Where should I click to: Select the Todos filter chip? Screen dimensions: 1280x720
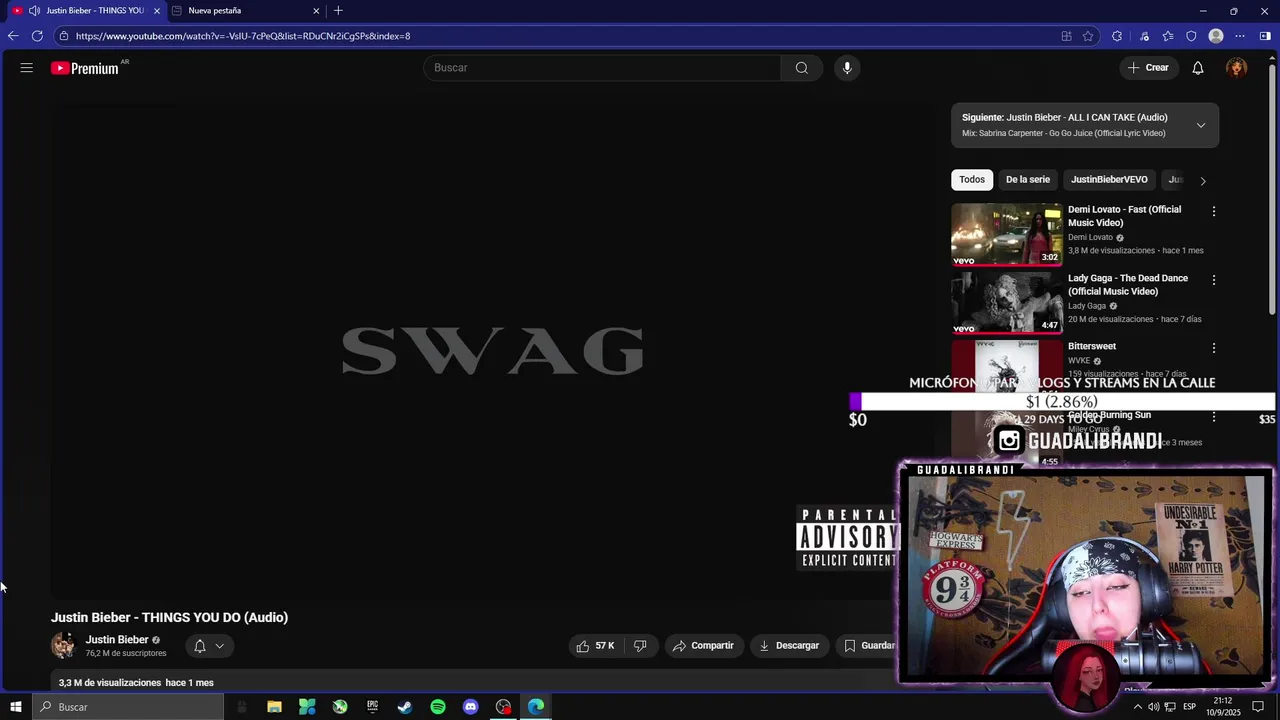click(x=972, y=180)
